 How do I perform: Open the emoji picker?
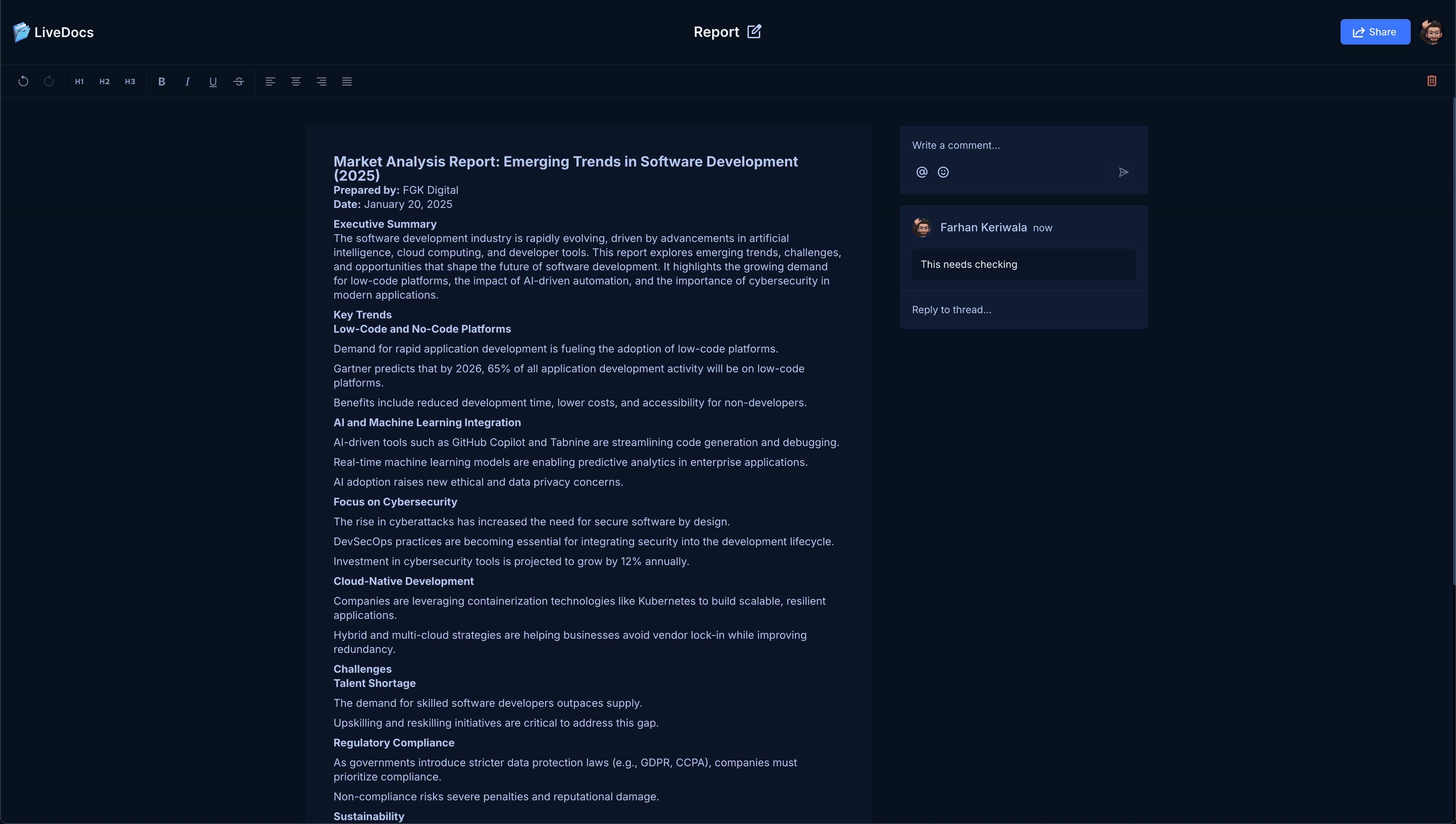coord(943,172)
